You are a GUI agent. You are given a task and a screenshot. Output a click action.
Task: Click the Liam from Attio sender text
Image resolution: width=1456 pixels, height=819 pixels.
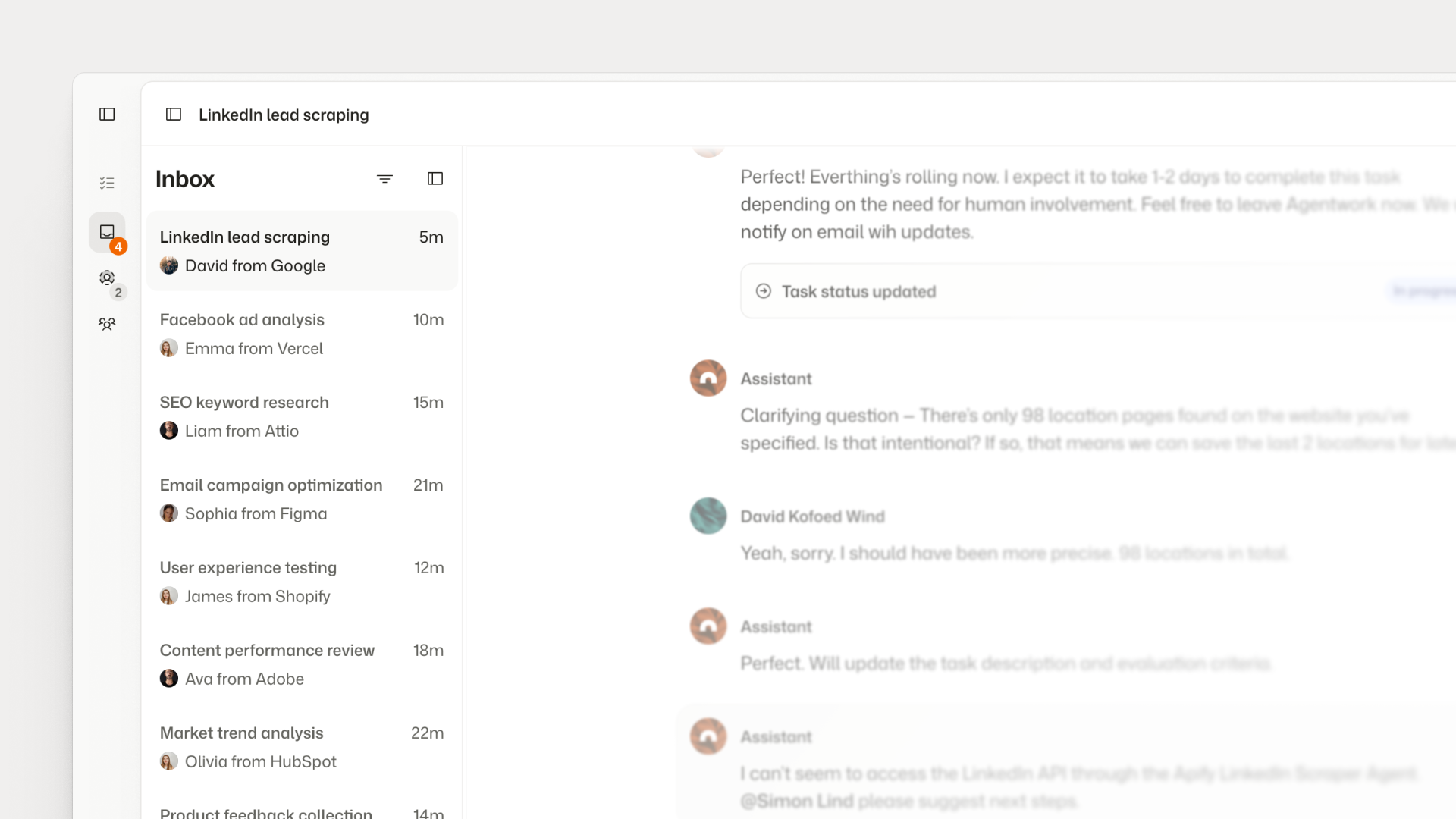pos(242,431)
